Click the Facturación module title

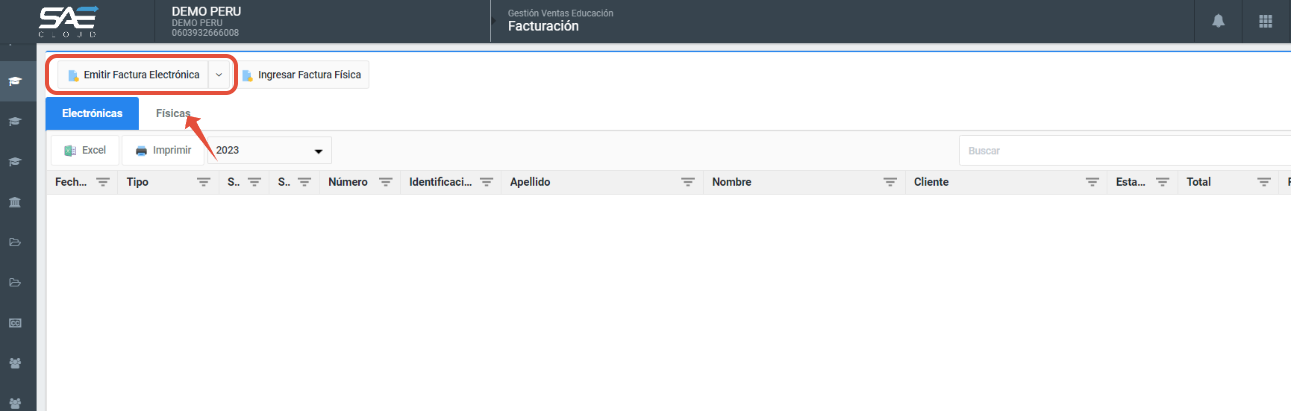(x=543, y=27)
